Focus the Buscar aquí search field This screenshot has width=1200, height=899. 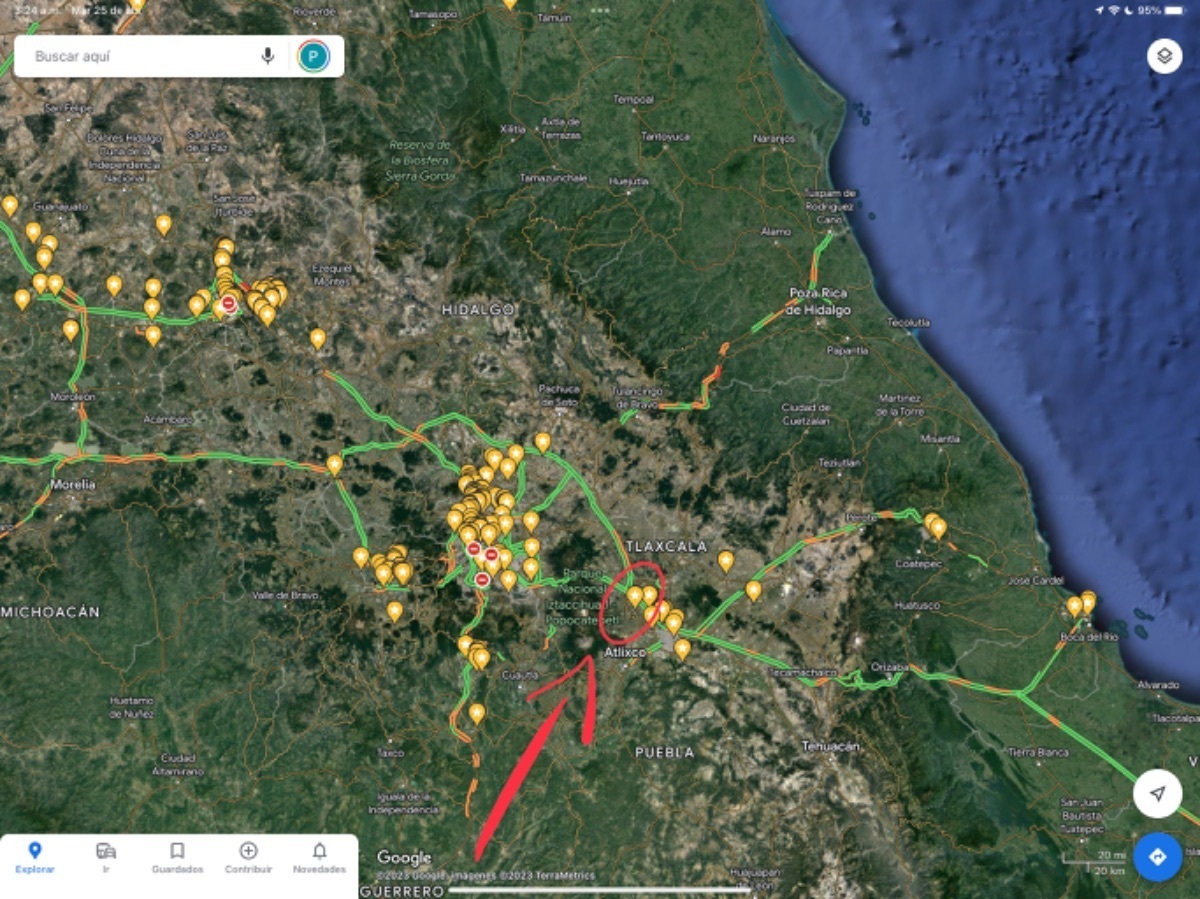(140, 56)
